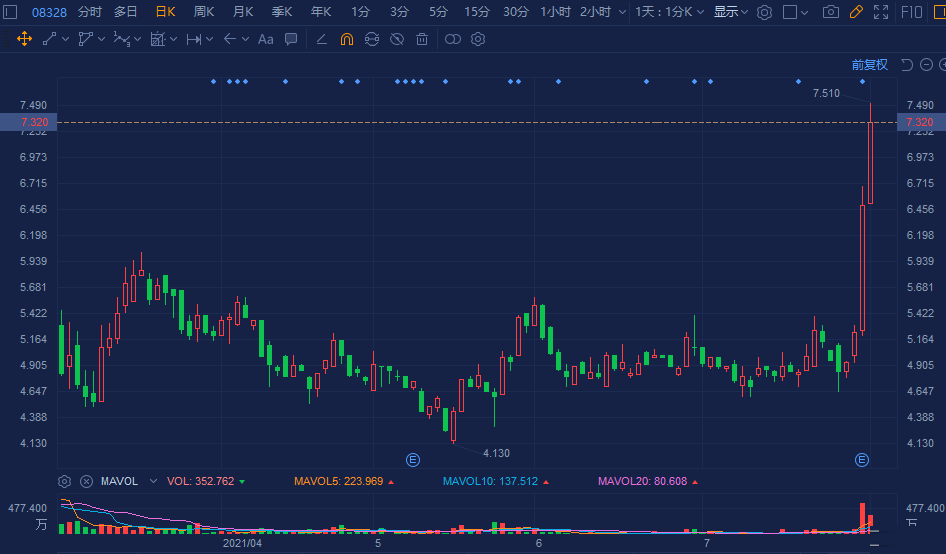Open the F10 company info

(912, 12)
